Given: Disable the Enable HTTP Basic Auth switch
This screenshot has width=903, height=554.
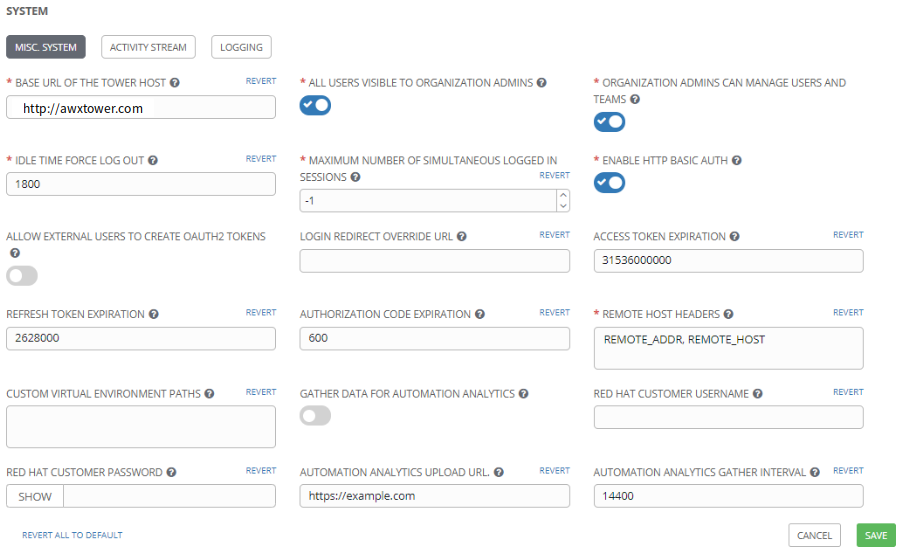Looking at the screenshot, I should tap(609, 183).
